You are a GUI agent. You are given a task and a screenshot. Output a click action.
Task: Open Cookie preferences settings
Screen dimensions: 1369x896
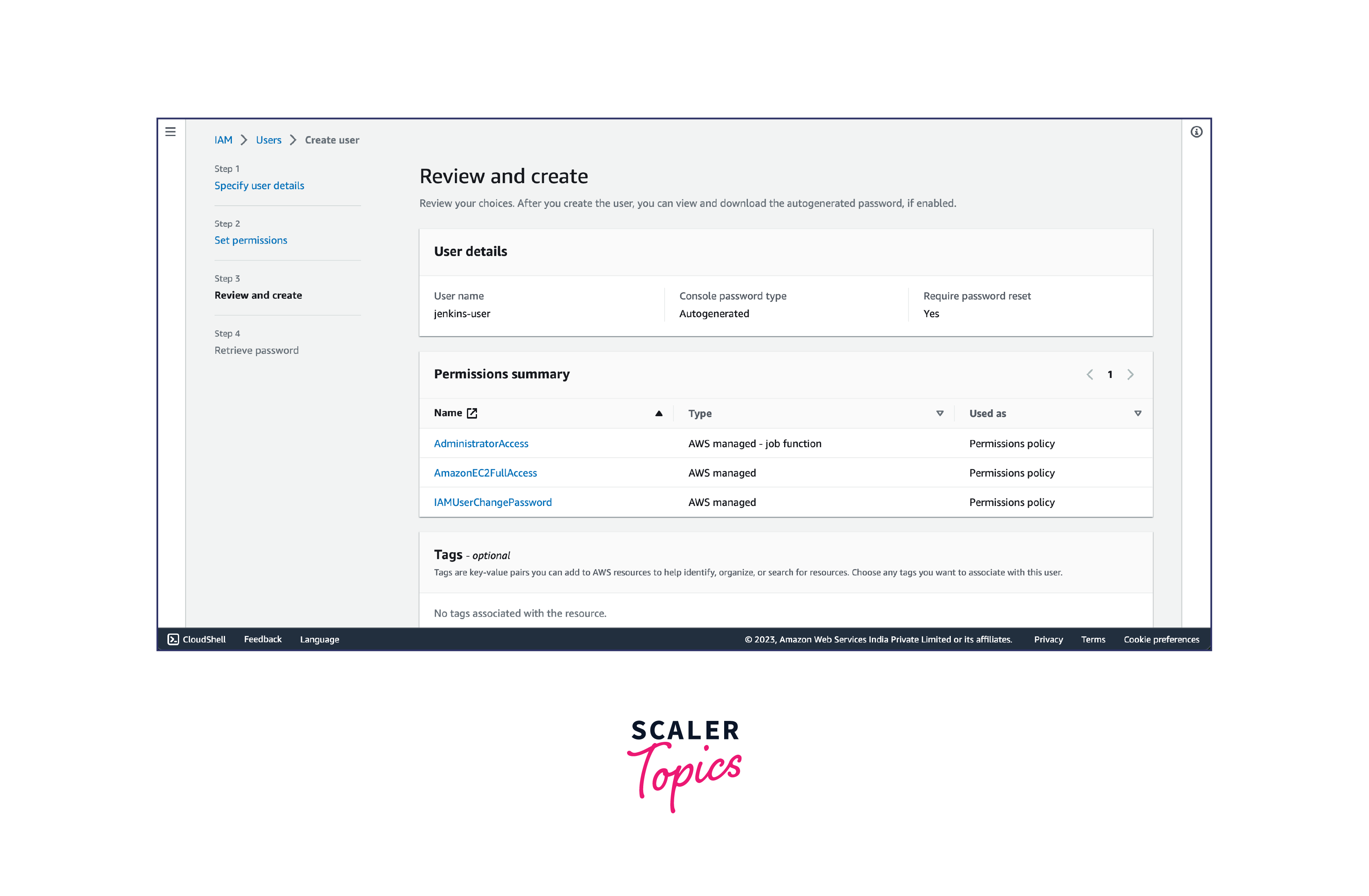click(x=1161, y=639)
